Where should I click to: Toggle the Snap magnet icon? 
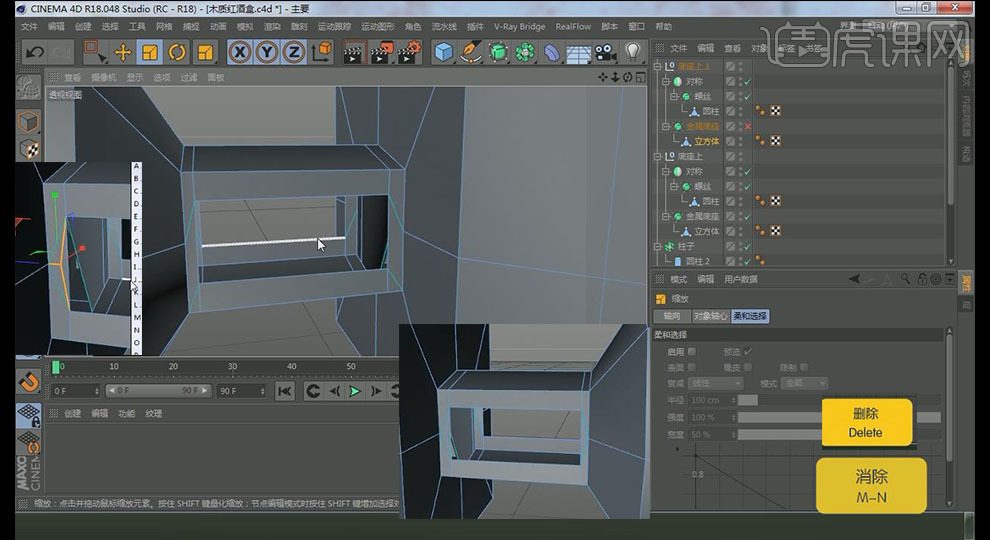28,383
